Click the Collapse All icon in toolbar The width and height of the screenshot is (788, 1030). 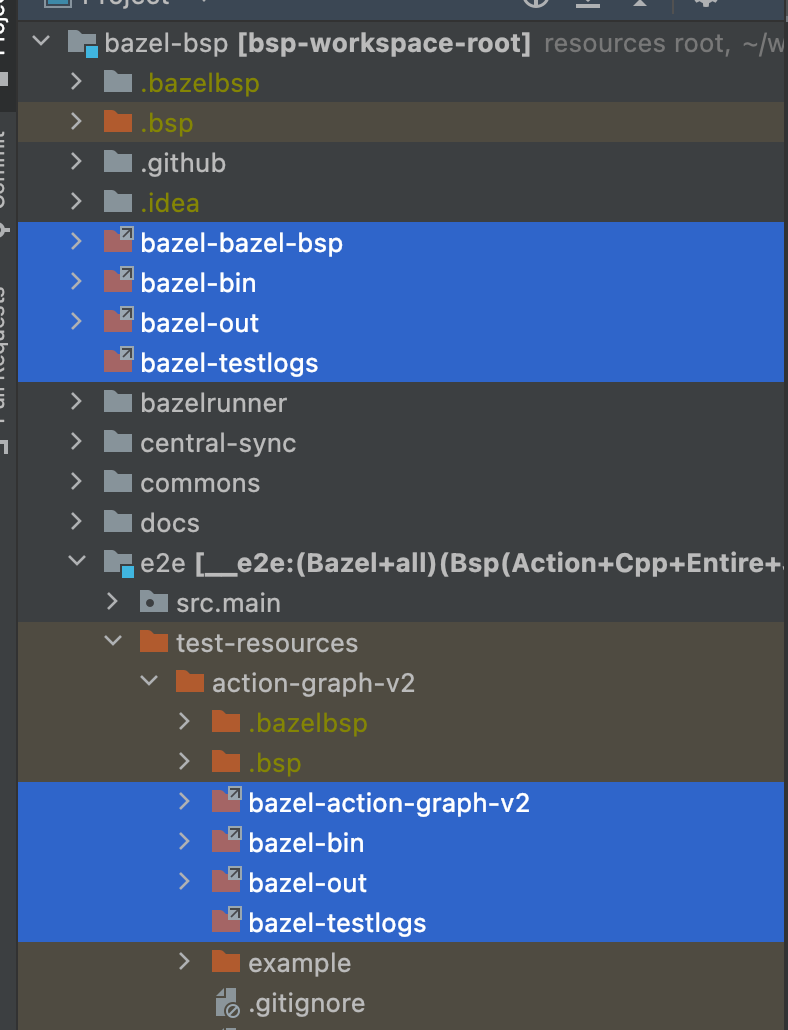pyautogui.click(x=586, y=5)
